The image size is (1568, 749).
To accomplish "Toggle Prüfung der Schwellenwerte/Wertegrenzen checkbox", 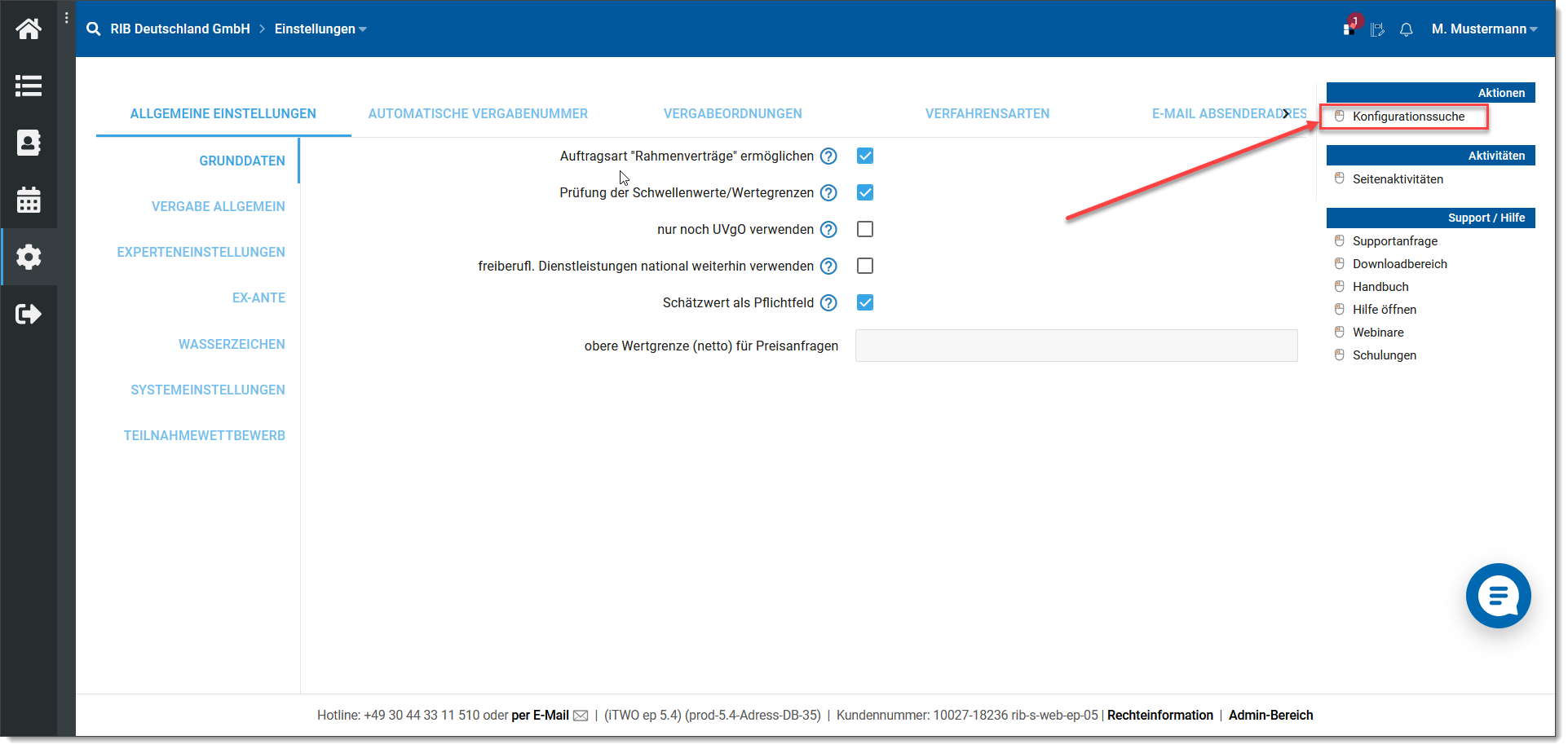I will tap(865, 192).
